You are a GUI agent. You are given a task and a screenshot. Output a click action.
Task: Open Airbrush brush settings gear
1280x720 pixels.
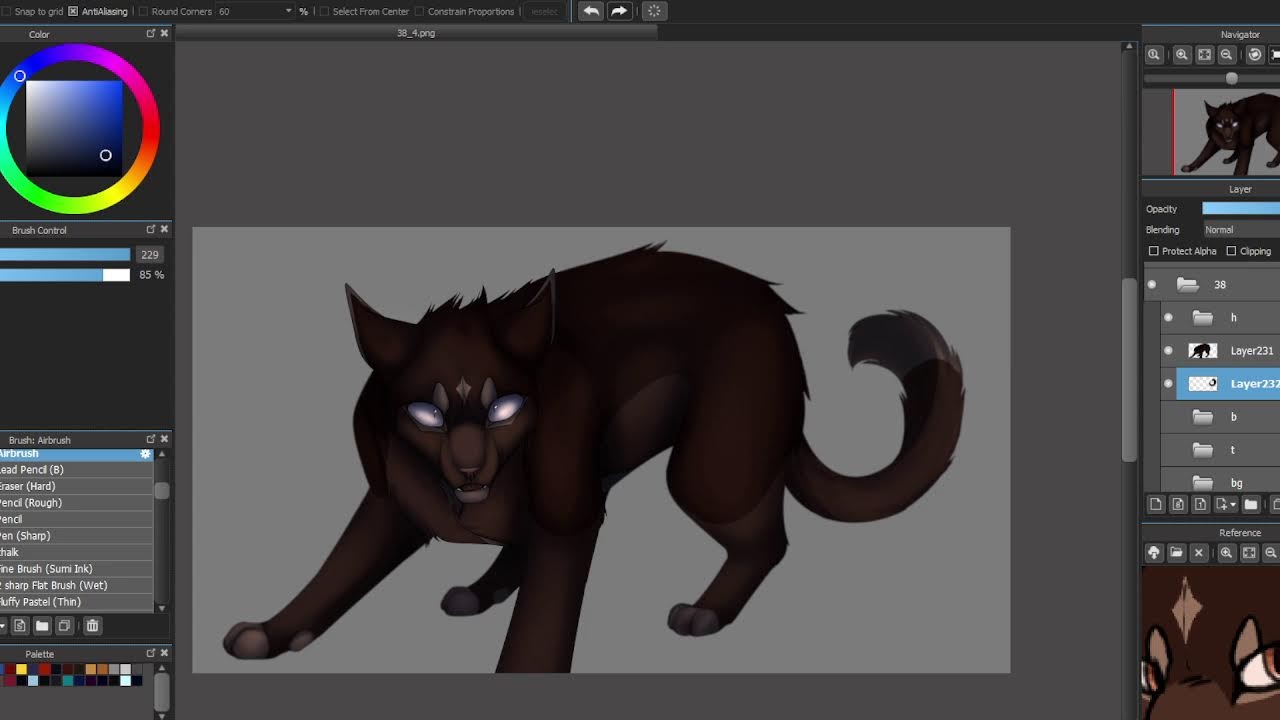[145, 454]
